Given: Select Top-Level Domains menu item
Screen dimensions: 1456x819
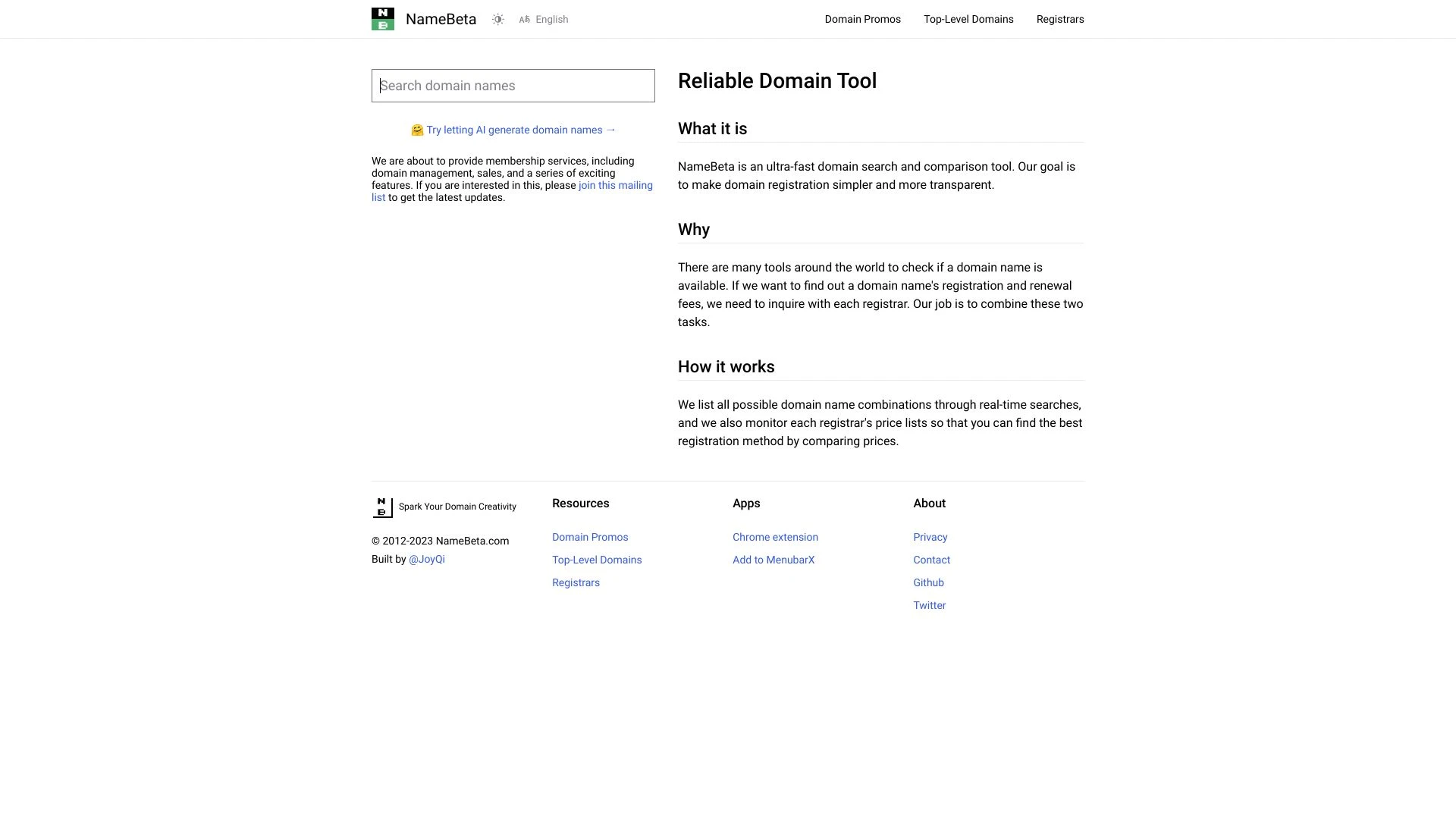Looking at the screenshot, I should click(x=968, y=19).
